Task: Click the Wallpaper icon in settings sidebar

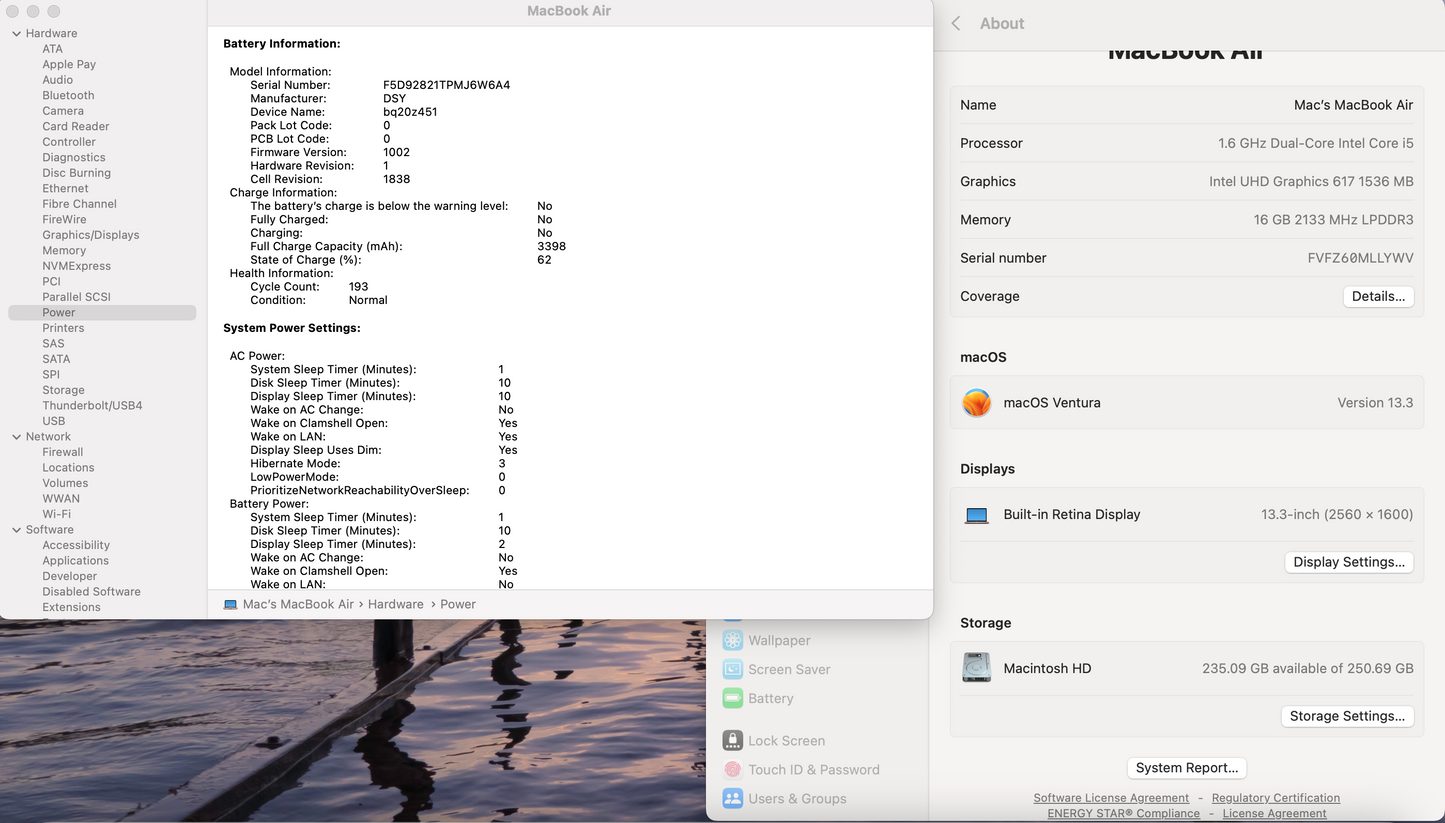Action: coord(733,641)
